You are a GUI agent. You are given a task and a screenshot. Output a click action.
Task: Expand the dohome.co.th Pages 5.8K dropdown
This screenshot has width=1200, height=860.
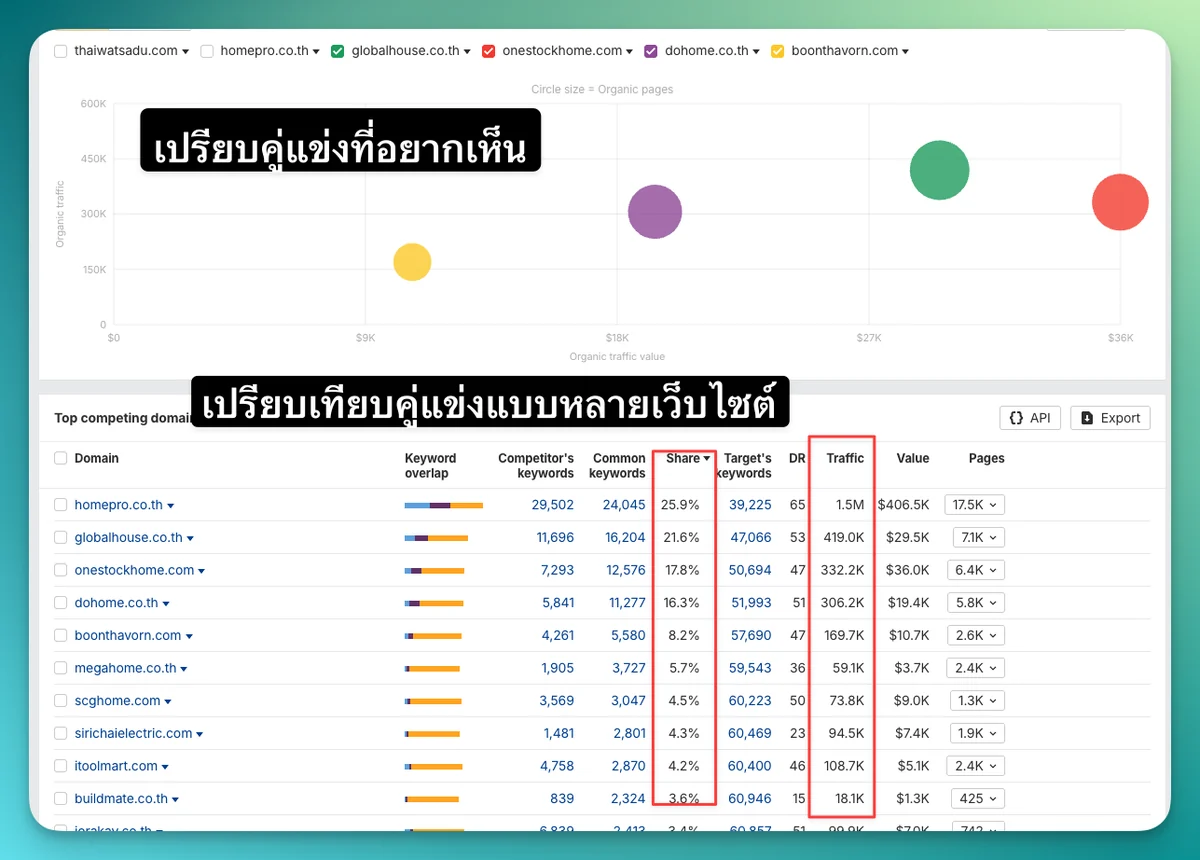click(976, 603)
